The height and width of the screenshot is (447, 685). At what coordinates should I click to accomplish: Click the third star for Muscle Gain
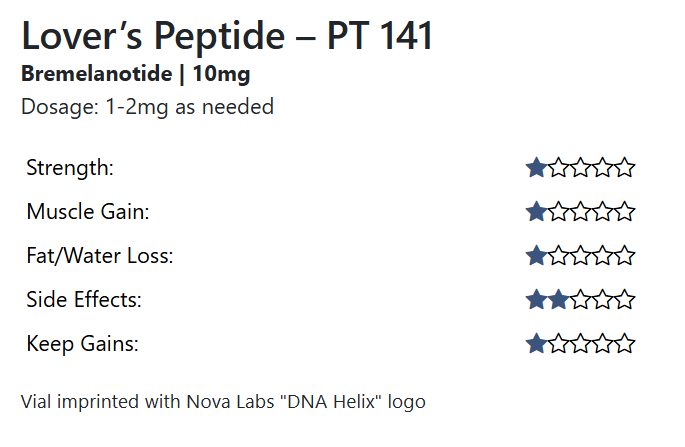coord(581,212)
